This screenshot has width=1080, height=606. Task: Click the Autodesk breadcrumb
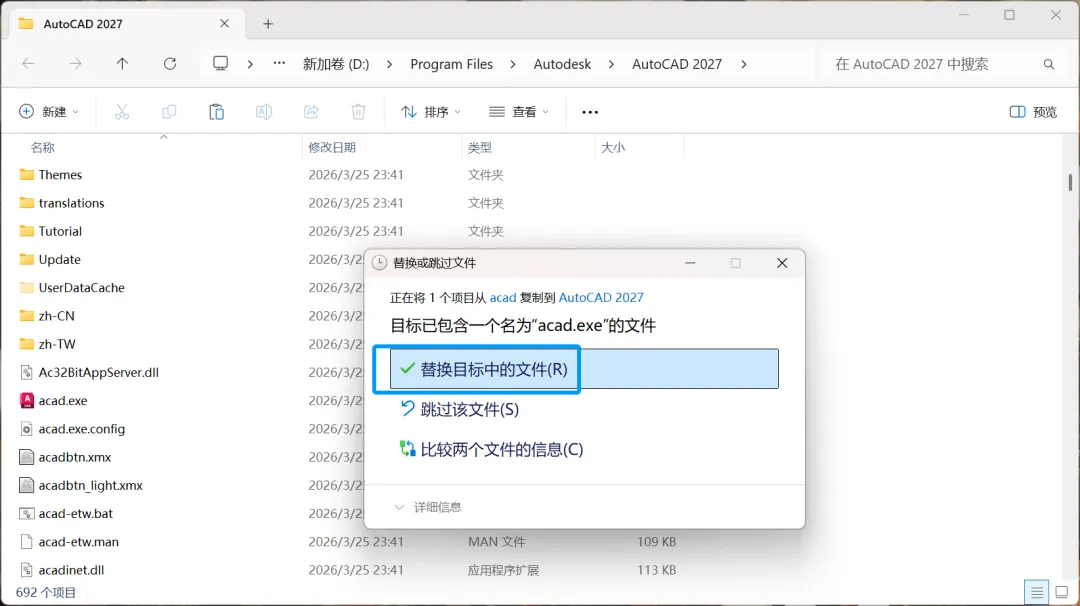tap(562, 64)
